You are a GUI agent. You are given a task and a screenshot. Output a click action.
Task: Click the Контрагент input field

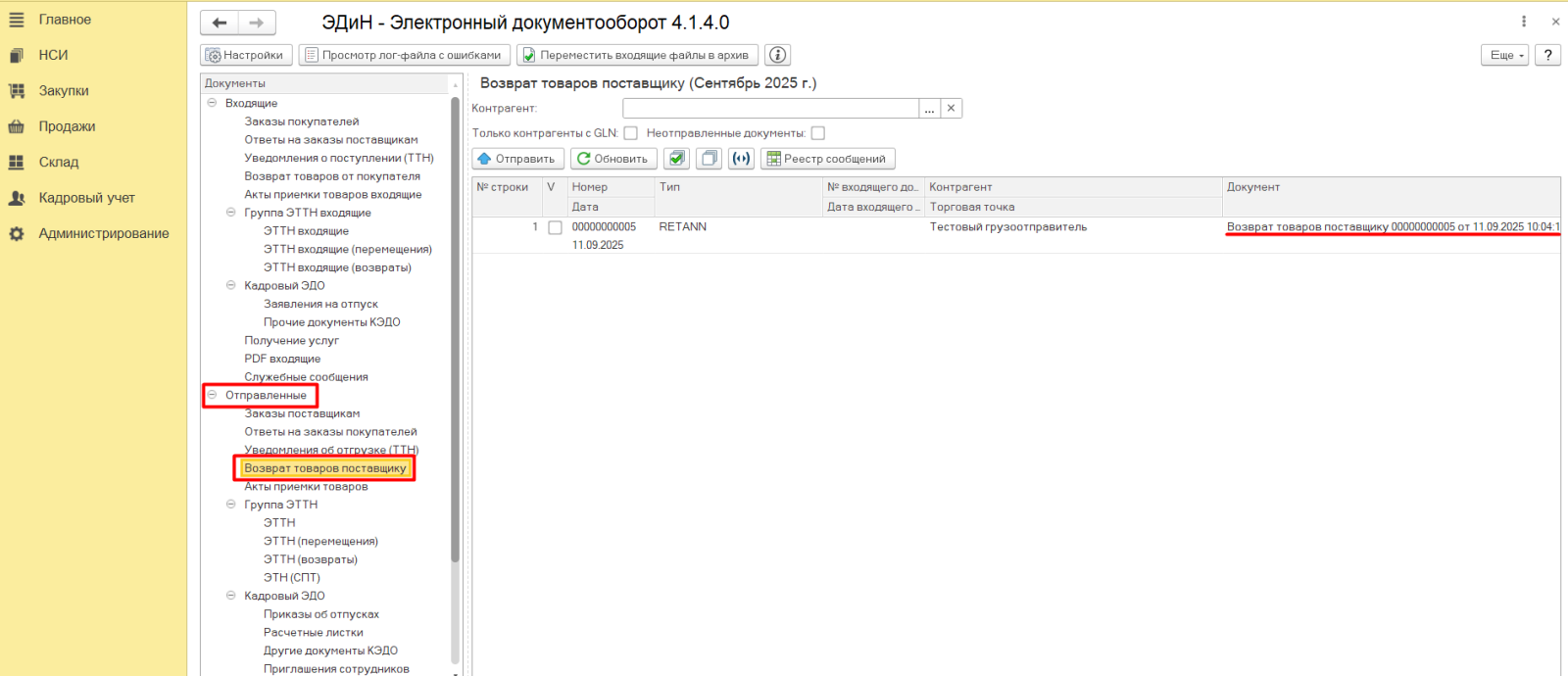(770, 109)
